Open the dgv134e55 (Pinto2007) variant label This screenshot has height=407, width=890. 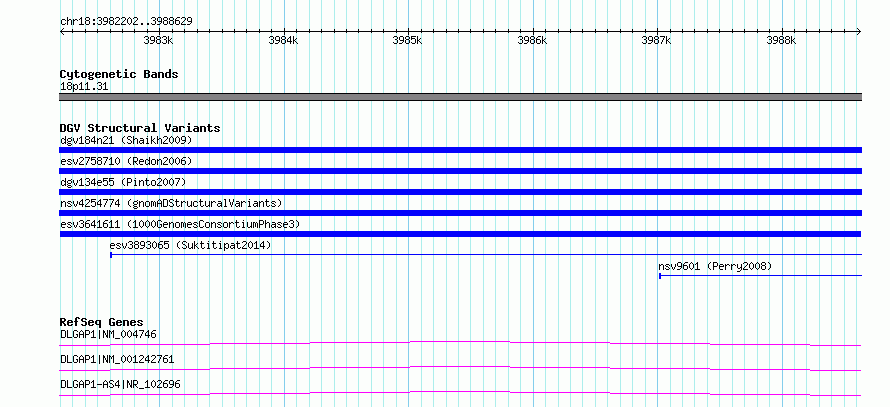[x=123, y=182]
